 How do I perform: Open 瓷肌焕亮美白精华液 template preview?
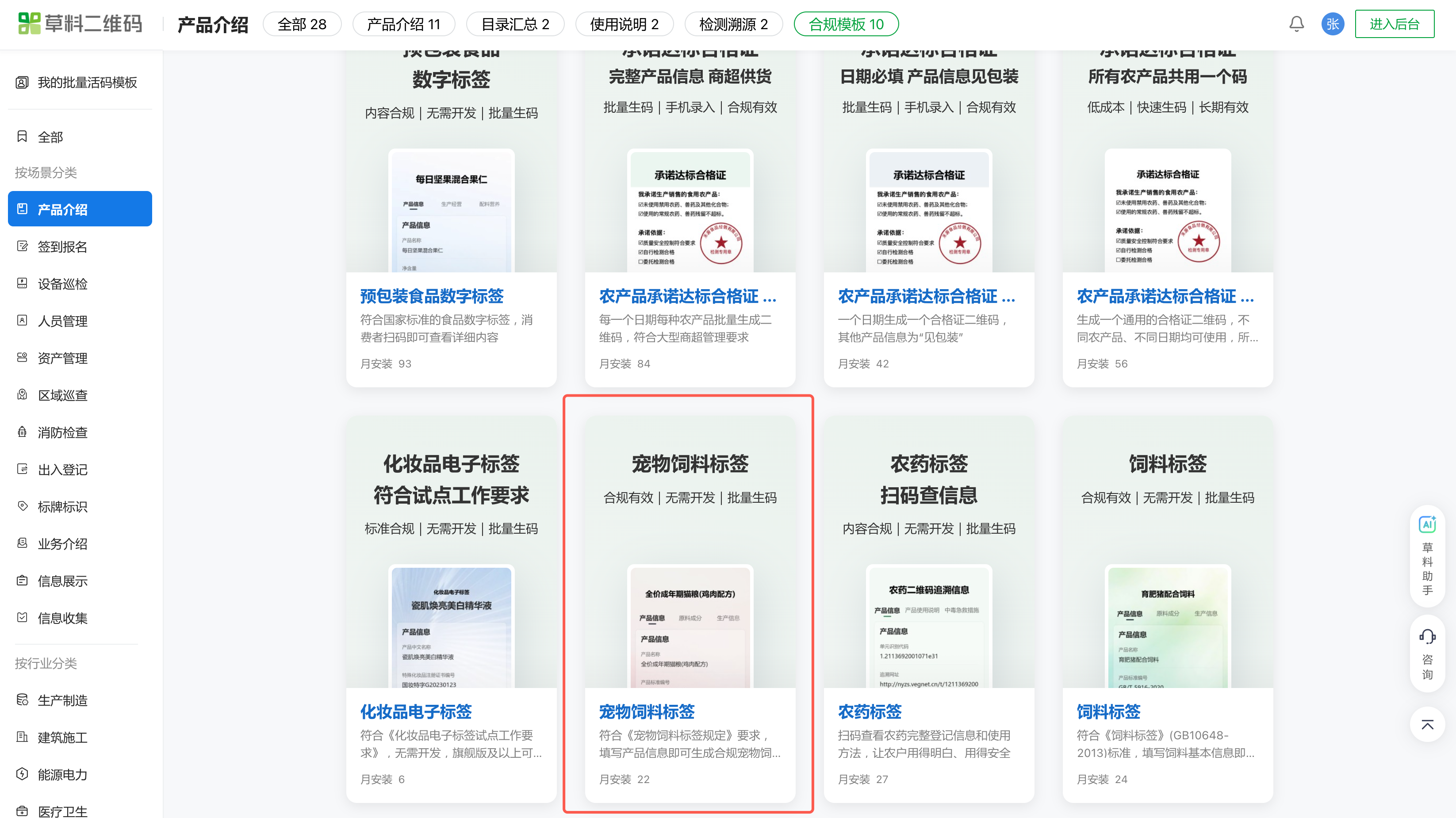coord(451,626)
